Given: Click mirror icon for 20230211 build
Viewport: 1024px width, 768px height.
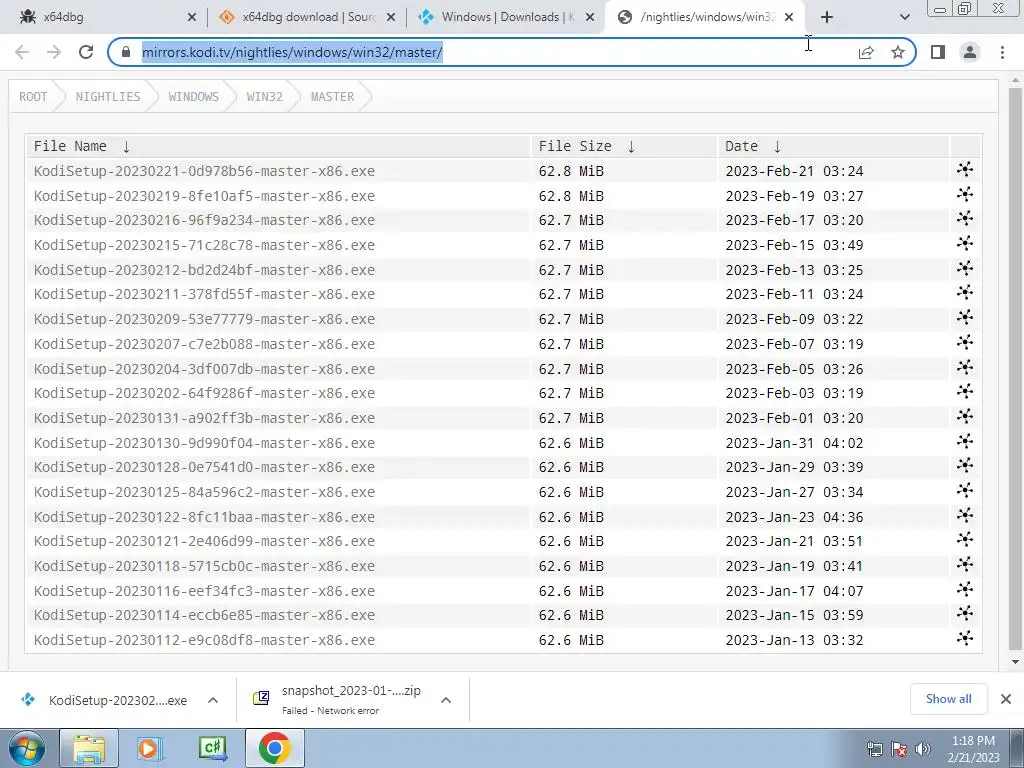Looking at the screenshot, I should [965, 293].
